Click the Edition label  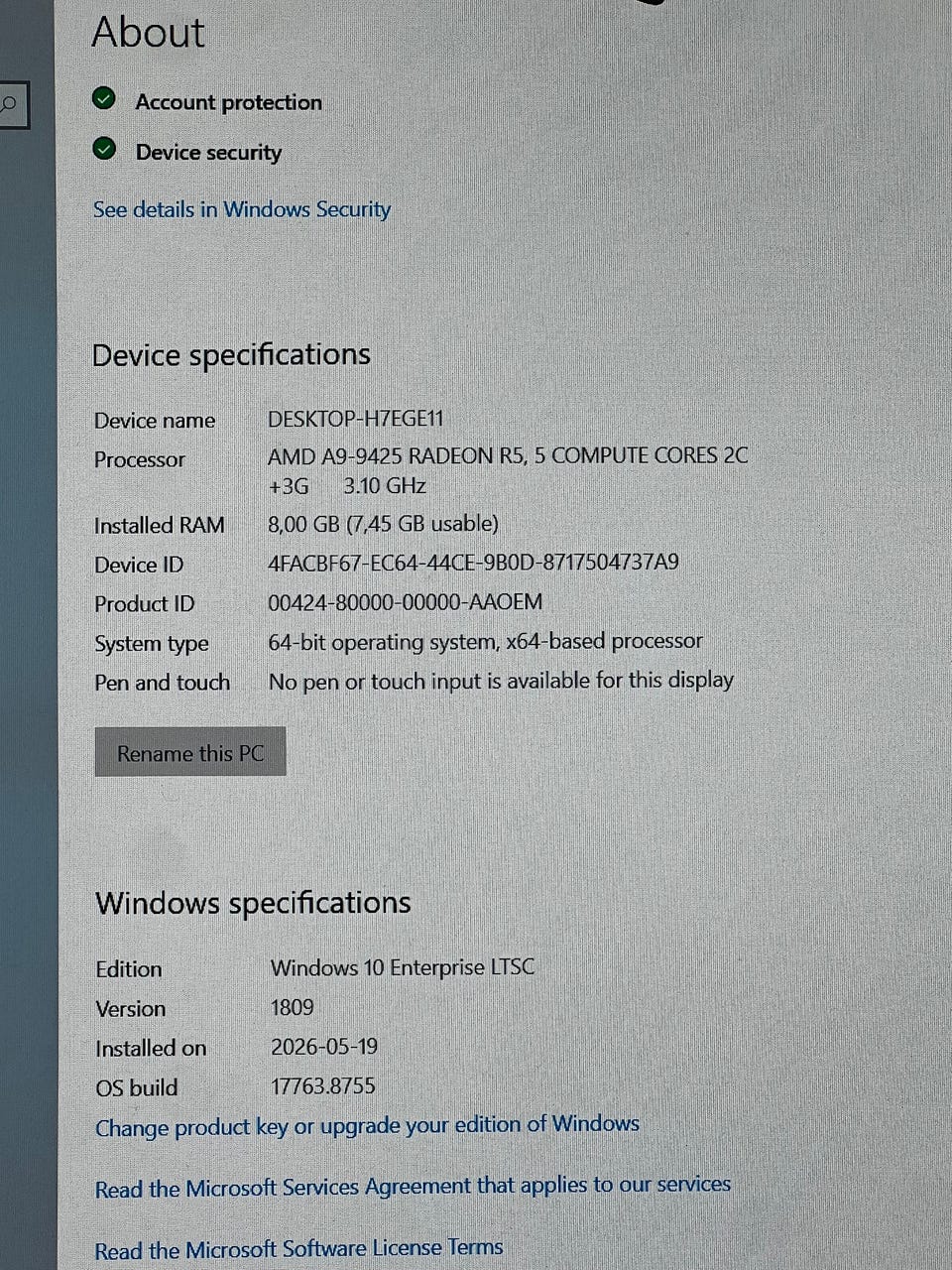point(129,969)
